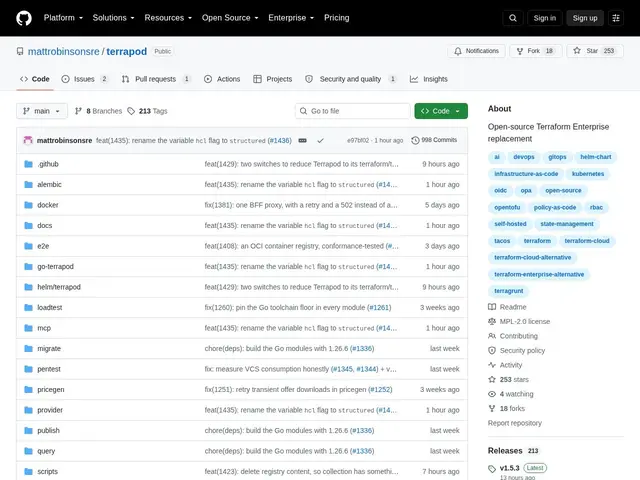Click the Notifications bell button
This screenshot has height=480, width=640.
[476, 51]
